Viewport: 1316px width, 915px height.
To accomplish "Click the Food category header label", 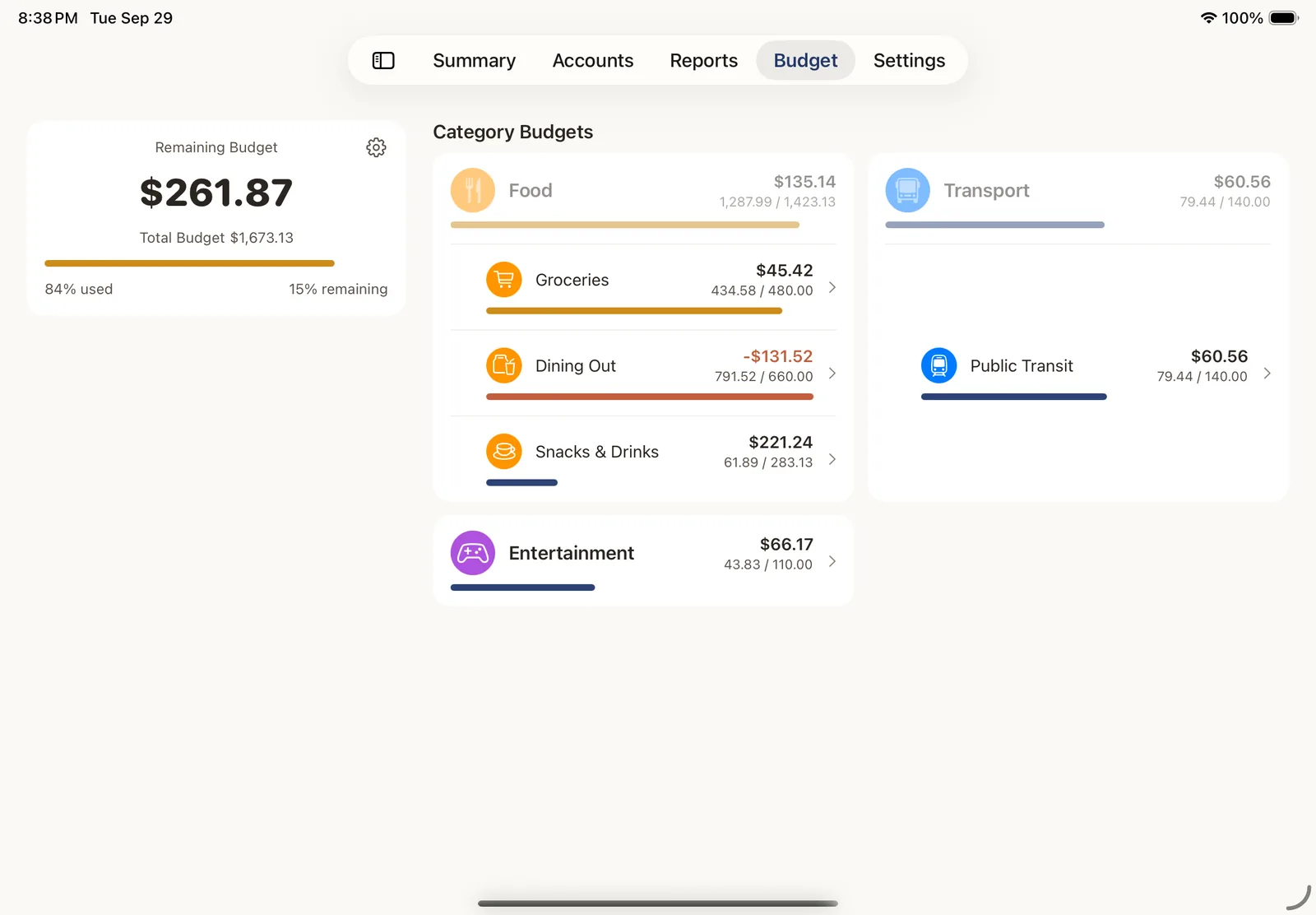I will 531,190.
